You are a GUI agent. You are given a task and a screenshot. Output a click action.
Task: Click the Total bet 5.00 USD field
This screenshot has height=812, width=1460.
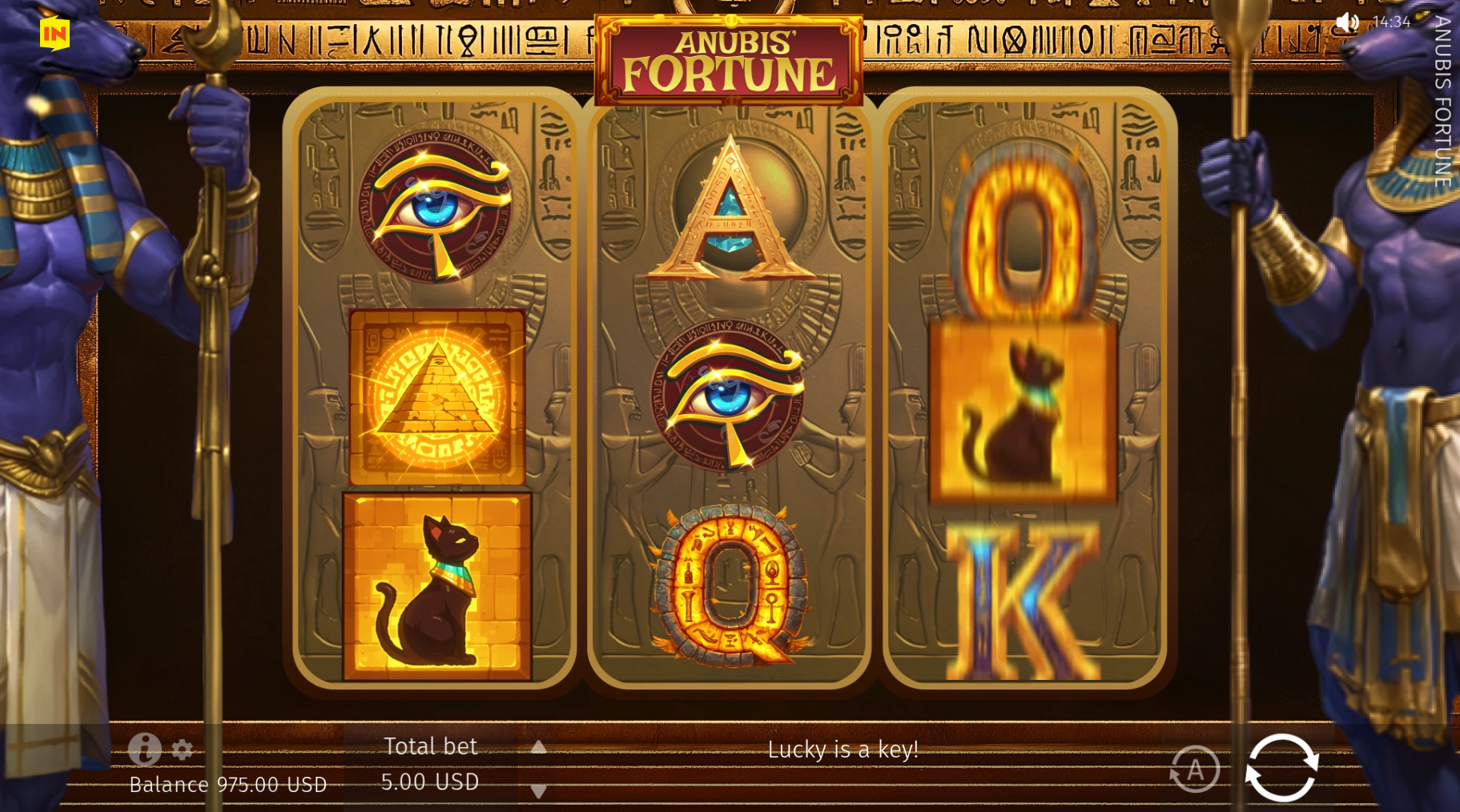(x=430, y=764)
